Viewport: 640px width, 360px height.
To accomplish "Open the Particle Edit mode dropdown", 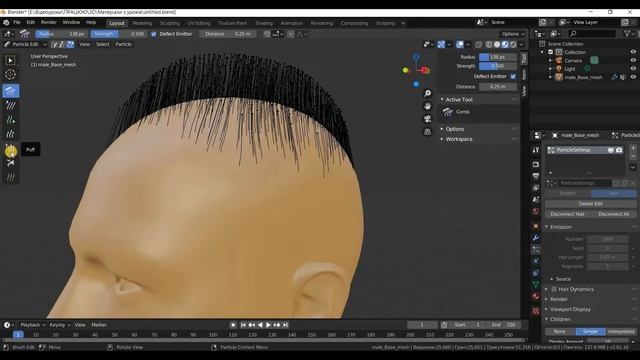I will coord(25,44).
